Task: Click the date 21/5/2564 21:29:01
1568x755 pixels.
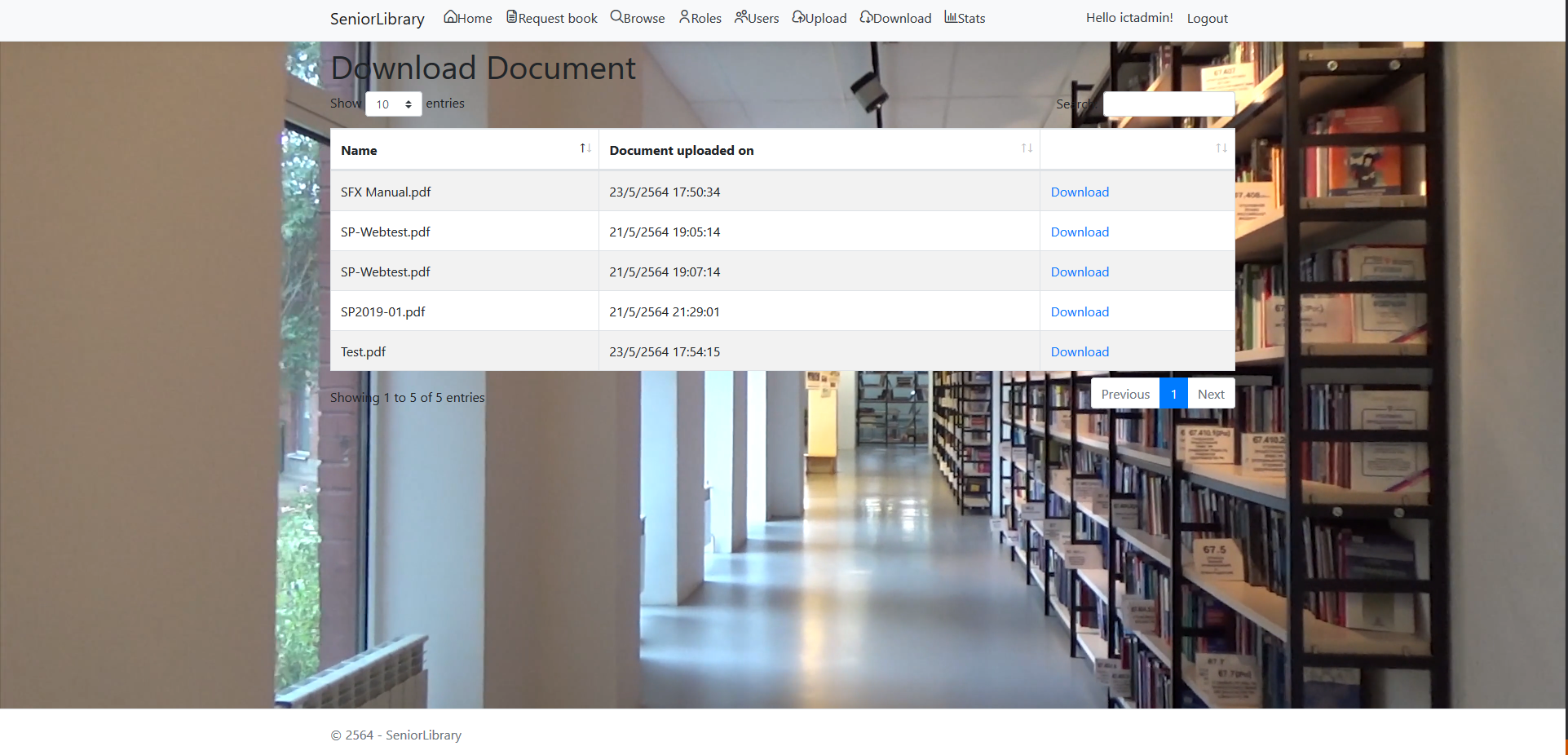Action: tap(665, 312)
